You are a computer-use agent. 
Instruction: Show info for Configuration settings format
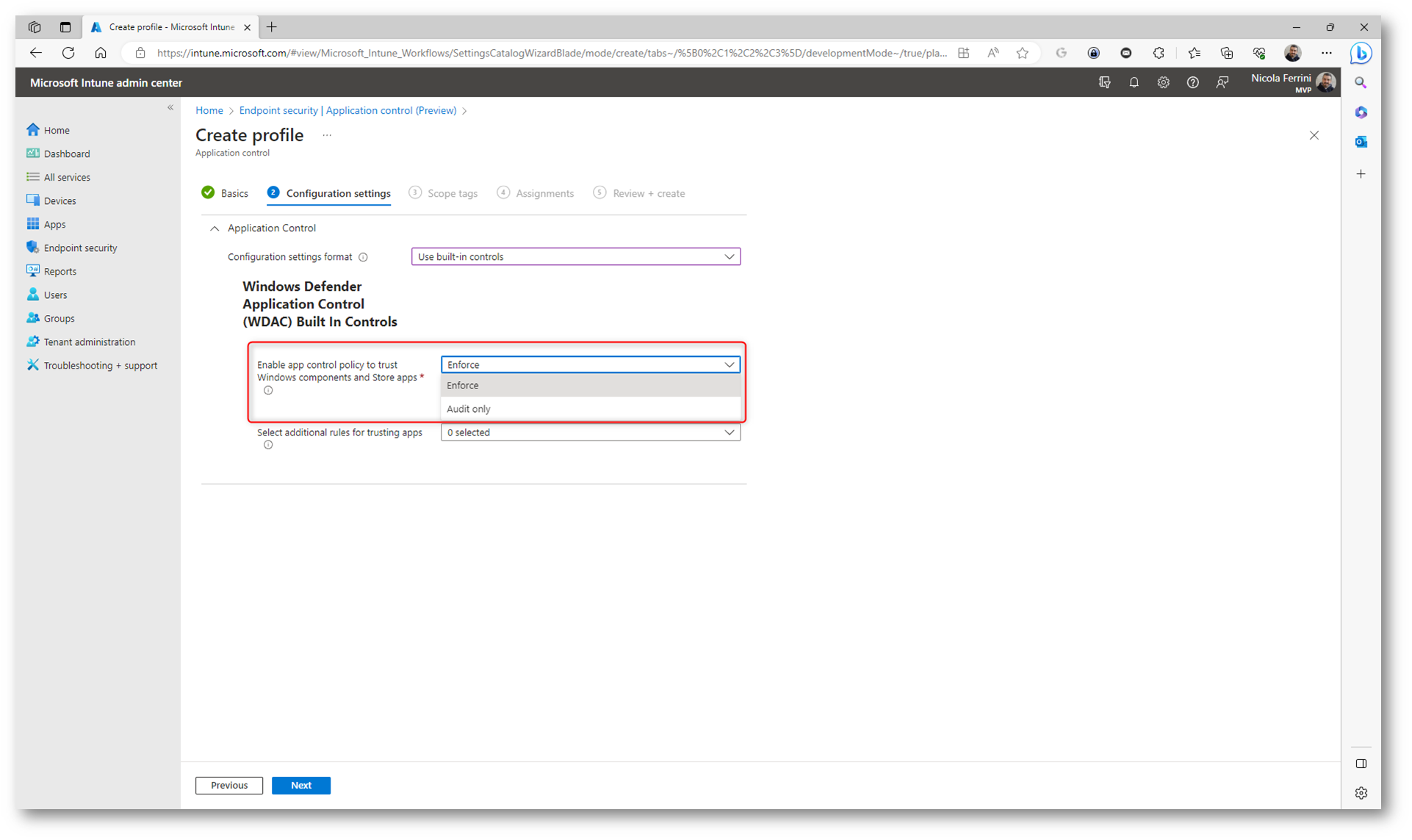[x=363, y=257]
